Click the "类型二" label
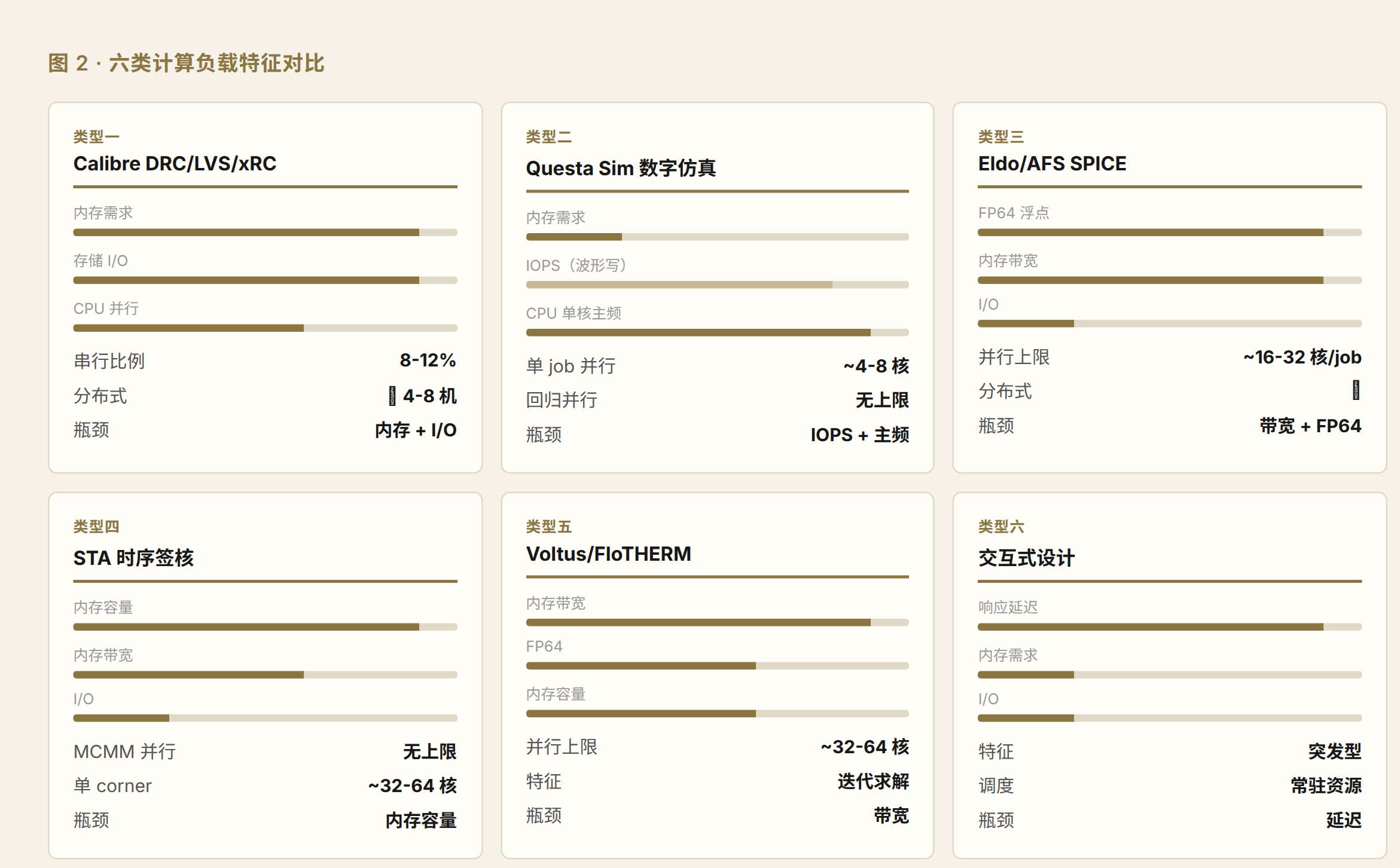Image resolution: width=1400 pixels, height=868 pixels. coord(548,137)
